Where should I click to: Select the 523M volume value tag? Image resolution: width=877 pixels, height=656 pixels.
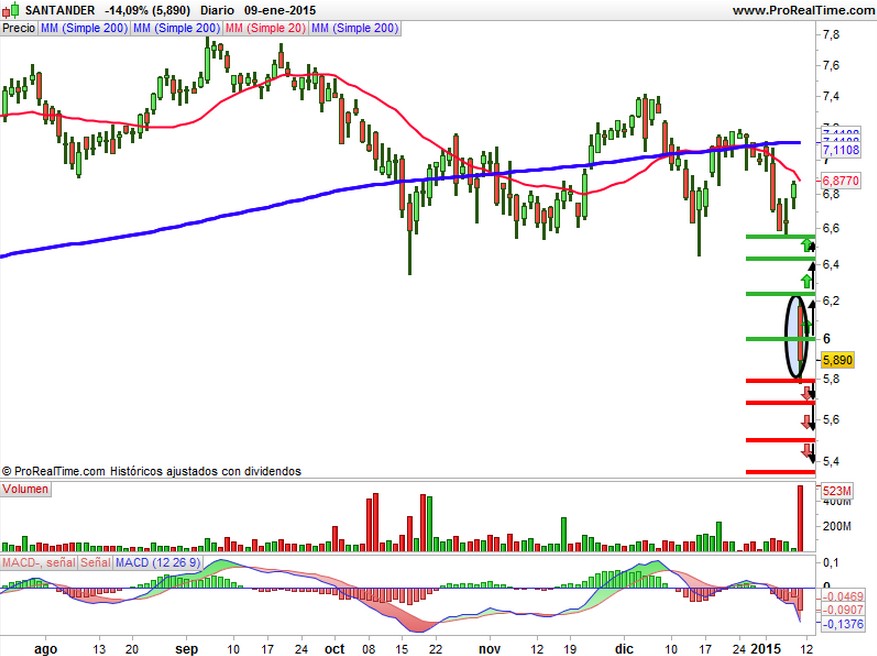[x=837, y=491]
